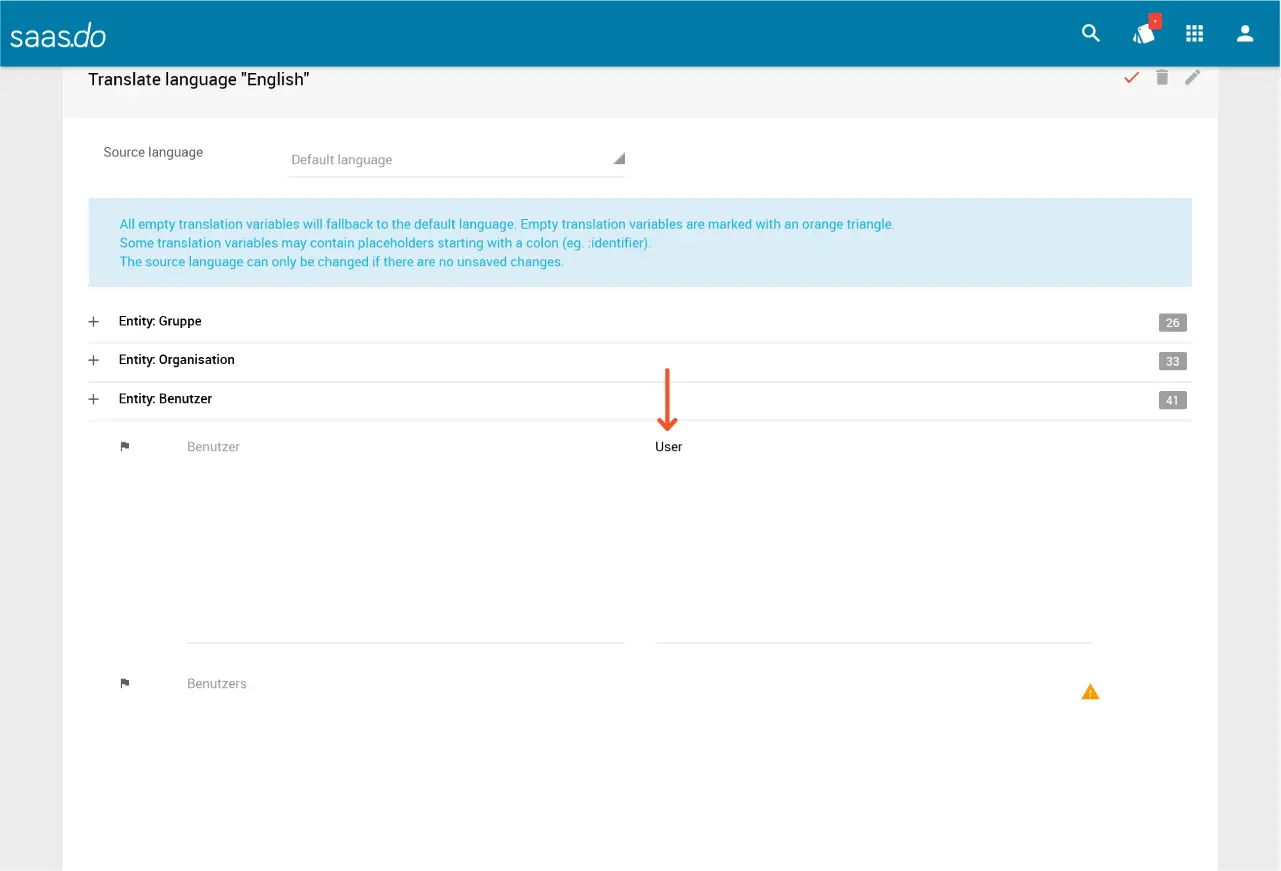Click the "User" translation text field
The width and height of the screenshot is (1281, 871).
pos(872,540)
